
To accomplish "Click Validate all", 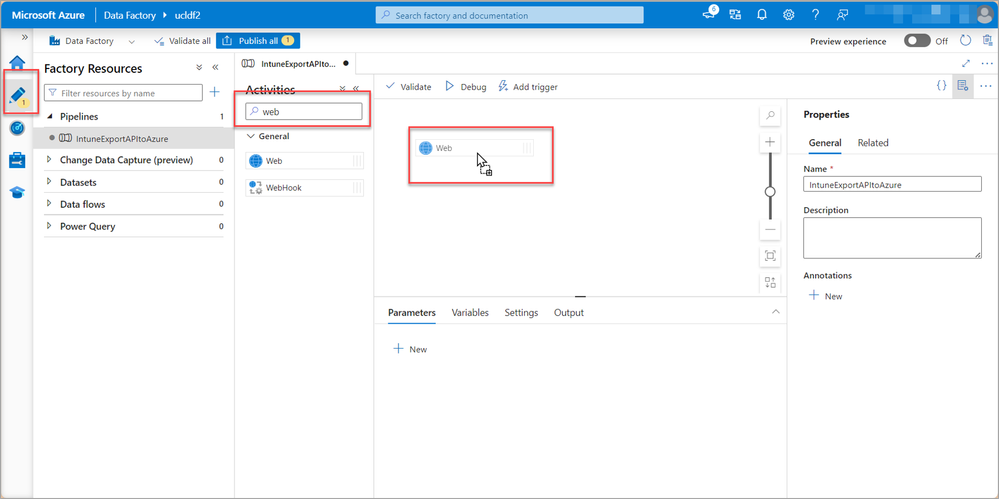I will point(183,41).
